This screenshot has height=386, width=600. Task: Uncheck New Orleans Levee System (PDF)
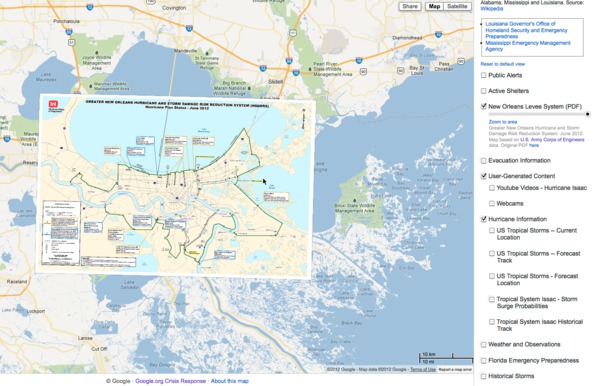pyautogui.click(x=484, y=106)
